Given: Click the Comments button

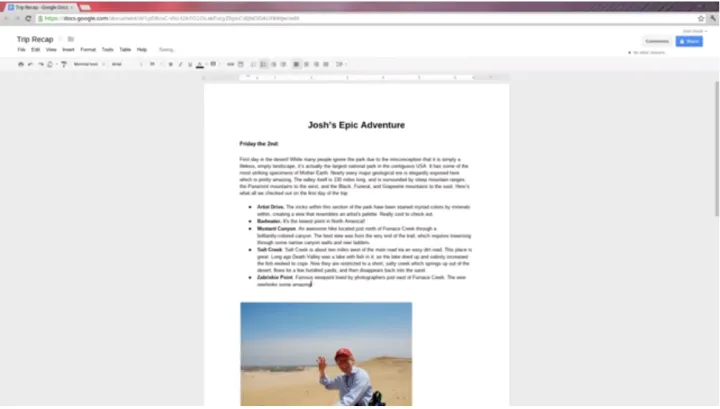Looking at the screenshot, I should (657, 41).
